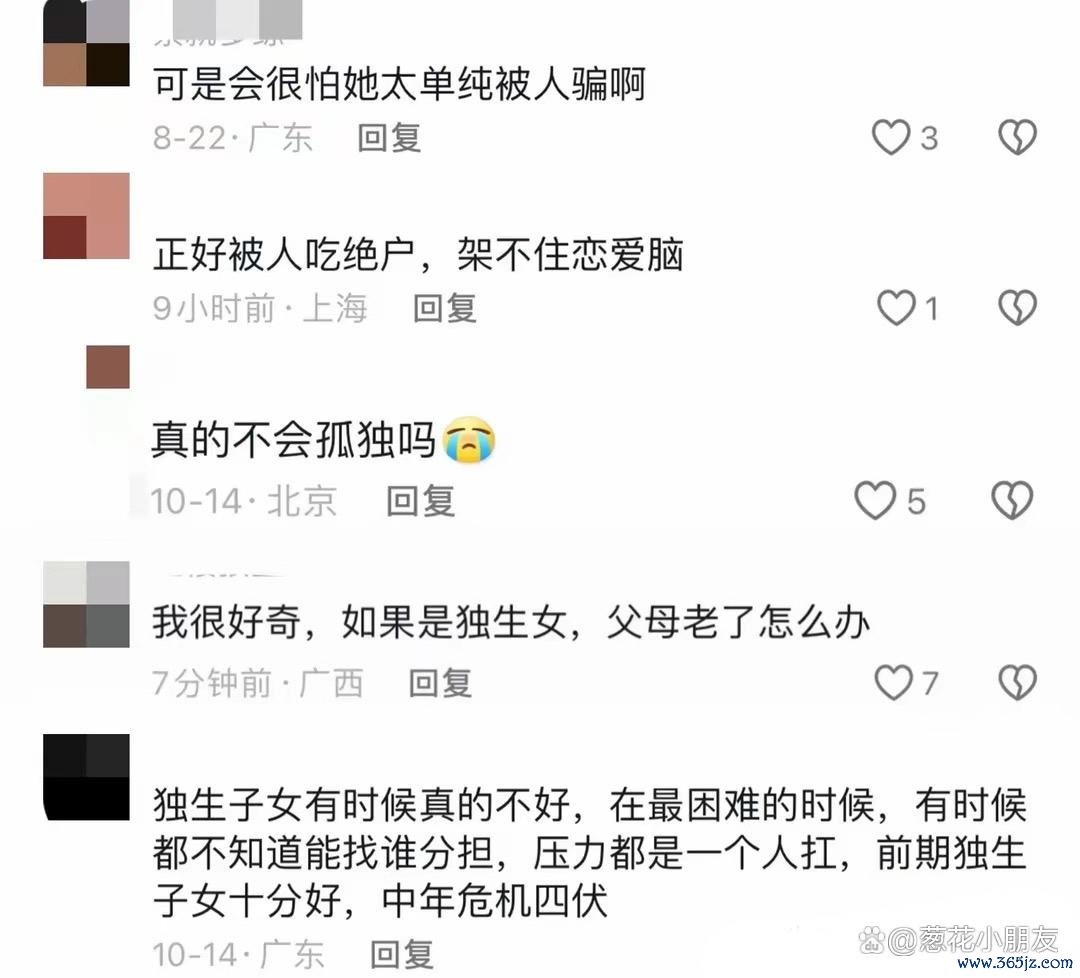
Task: Open the www.365jz.com watermark link
Action: [x=1014, y=963]
